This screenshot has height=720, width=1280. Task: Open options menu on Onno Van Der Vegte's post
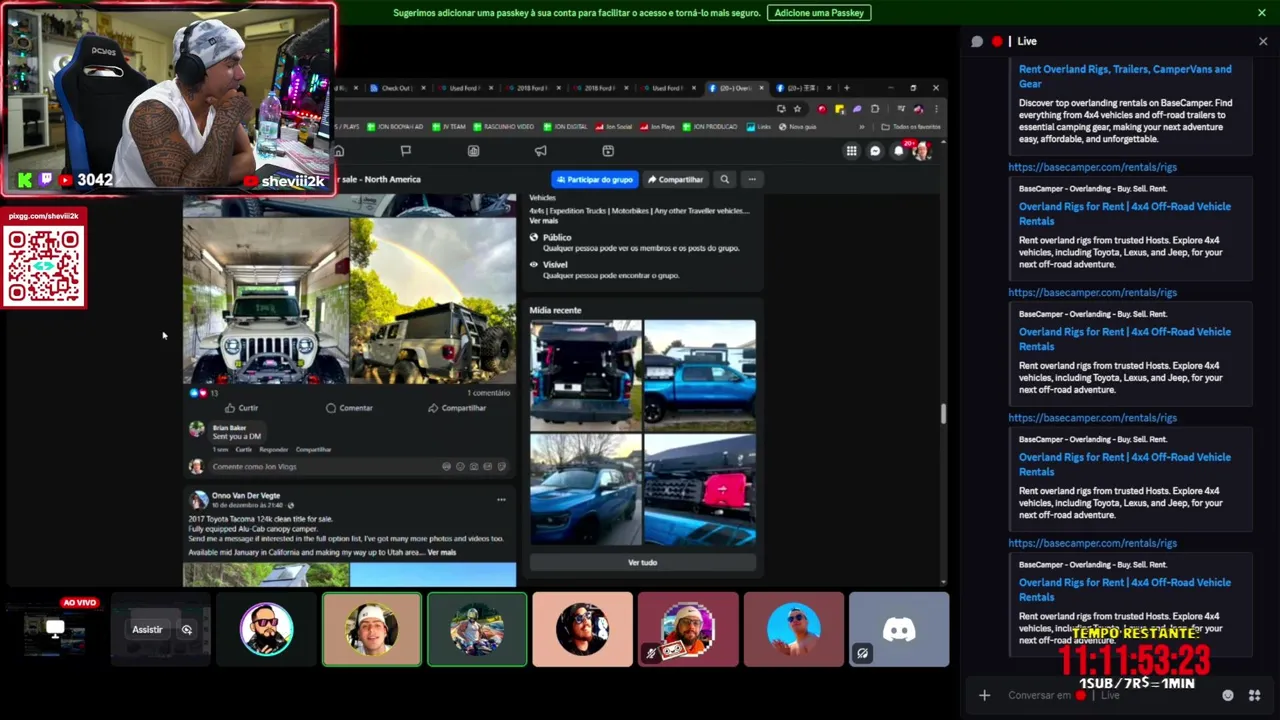click(501, 499)
